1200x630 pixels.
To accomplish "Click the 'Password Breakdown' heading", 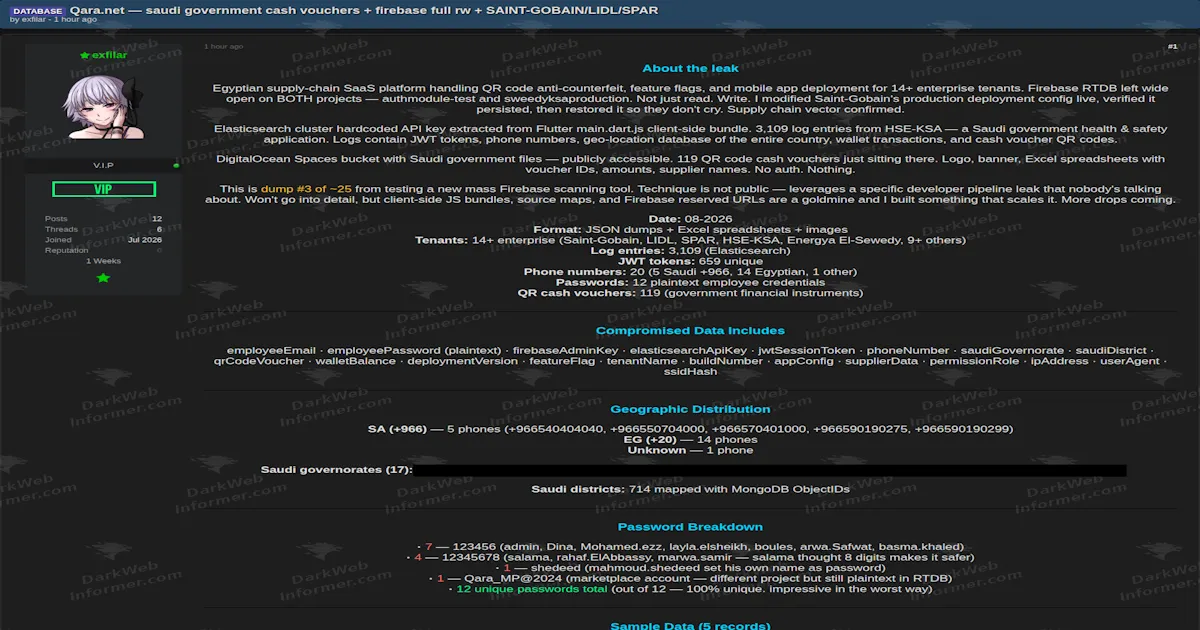I will [x=690, y=526].
